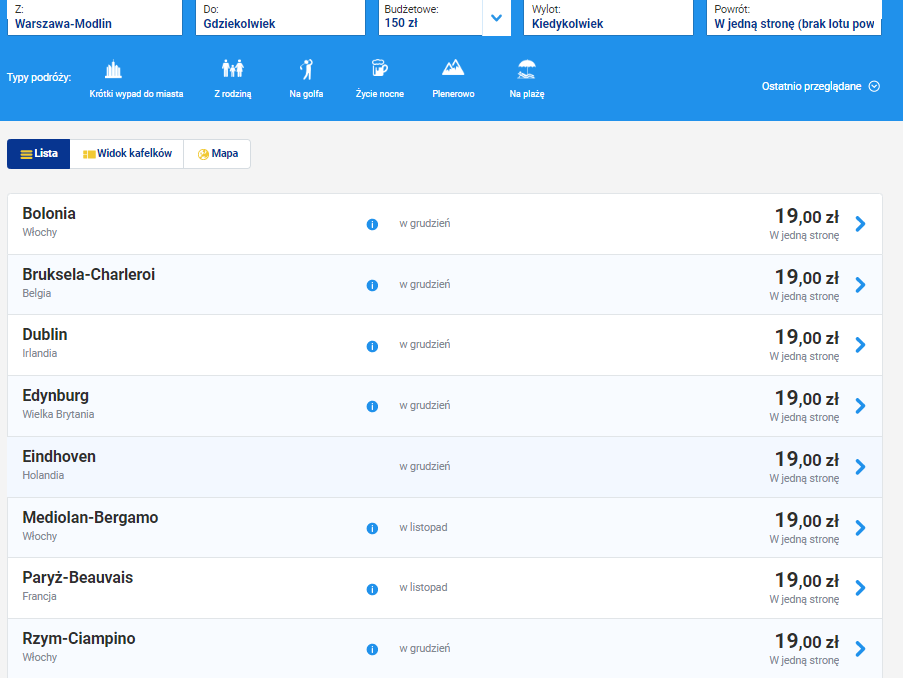
Task: Select Eindhoven 19,00 zł price
Action: click(x=806, y=460)
